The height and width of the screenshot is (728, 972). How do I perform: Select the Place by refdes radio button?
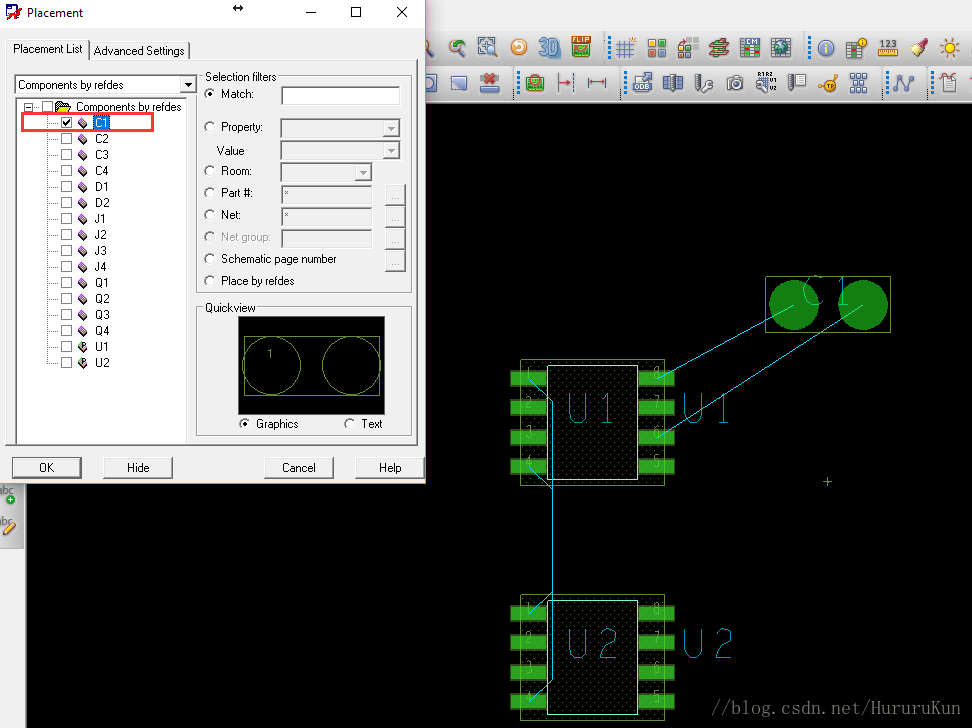point(210,281)
